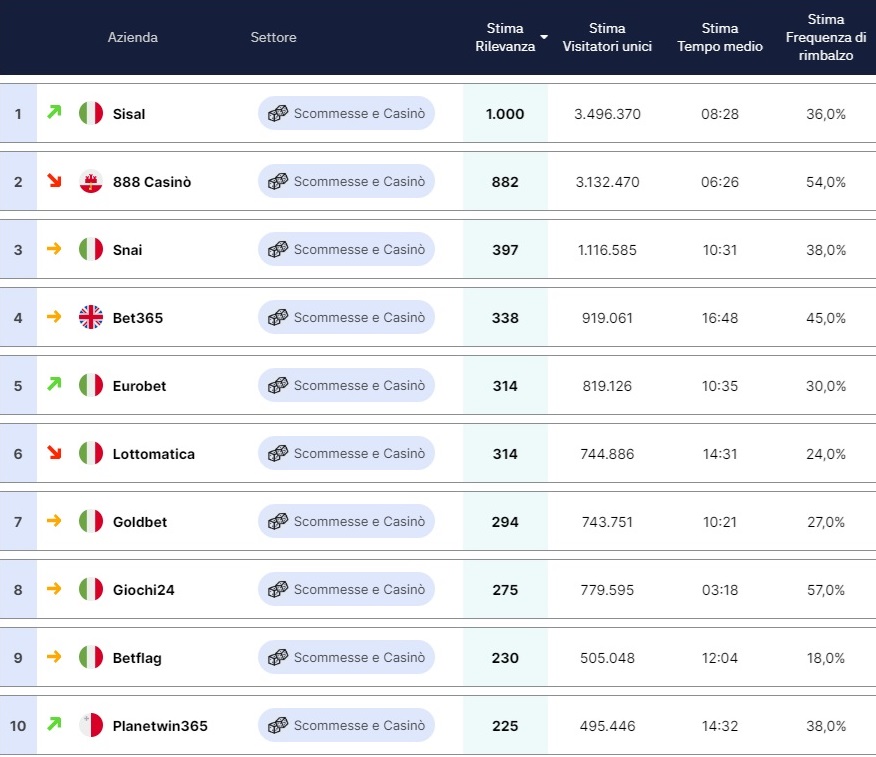Click the Stima Tempo medio column header

click(720, 37)
